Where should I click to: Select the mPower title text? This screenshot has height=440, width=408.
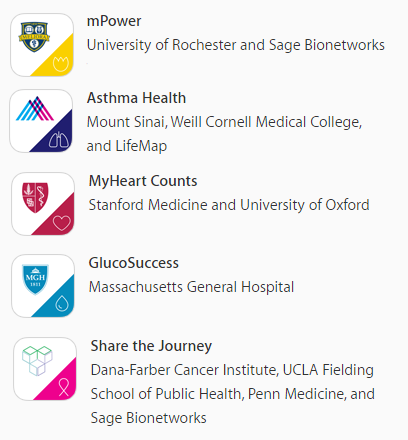(114, 21)
